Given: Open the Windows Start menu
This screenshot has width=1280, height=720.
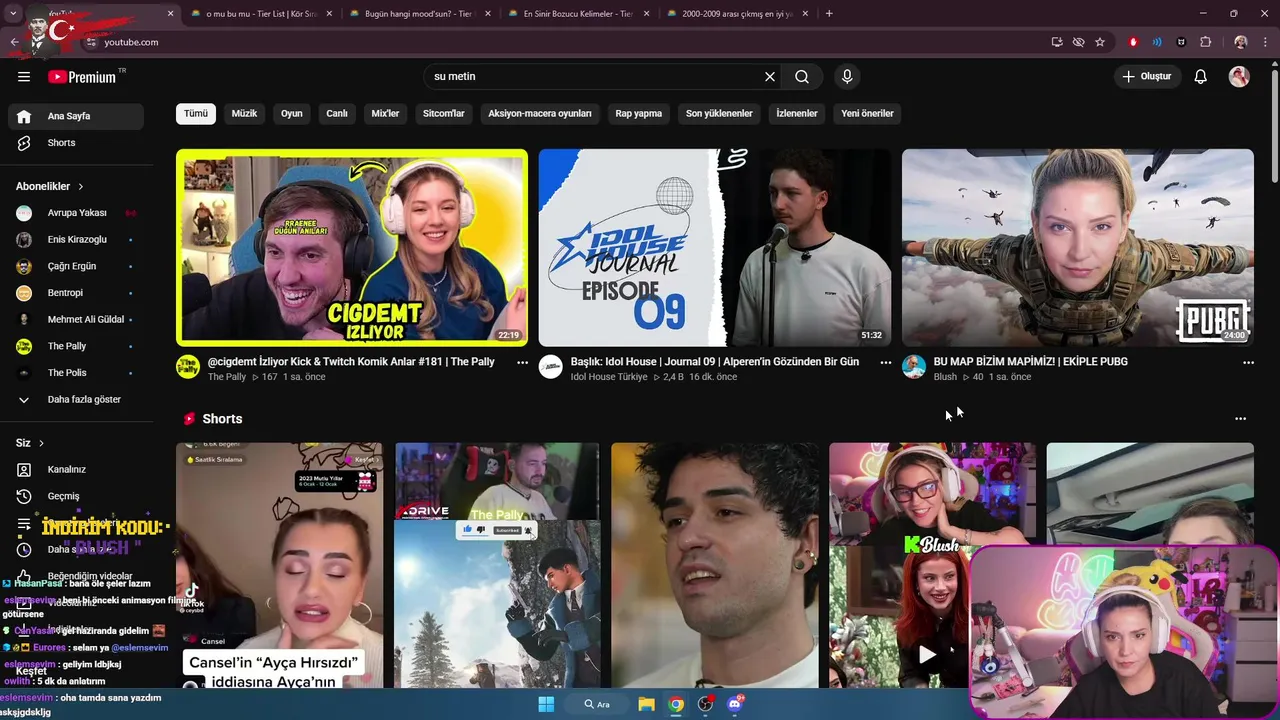Looking at the screenshot, I should (546, 704).
